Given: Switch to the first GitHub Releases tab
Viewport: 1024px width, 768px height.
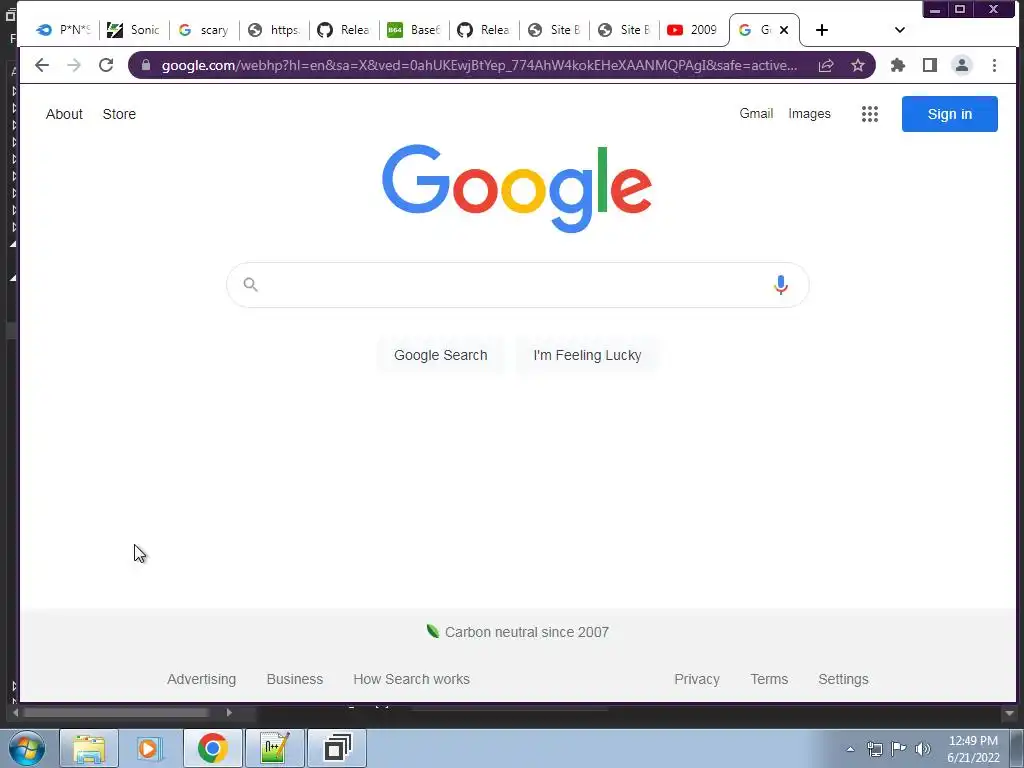Looking at the screenshot, I should click(x=345, y=30).
